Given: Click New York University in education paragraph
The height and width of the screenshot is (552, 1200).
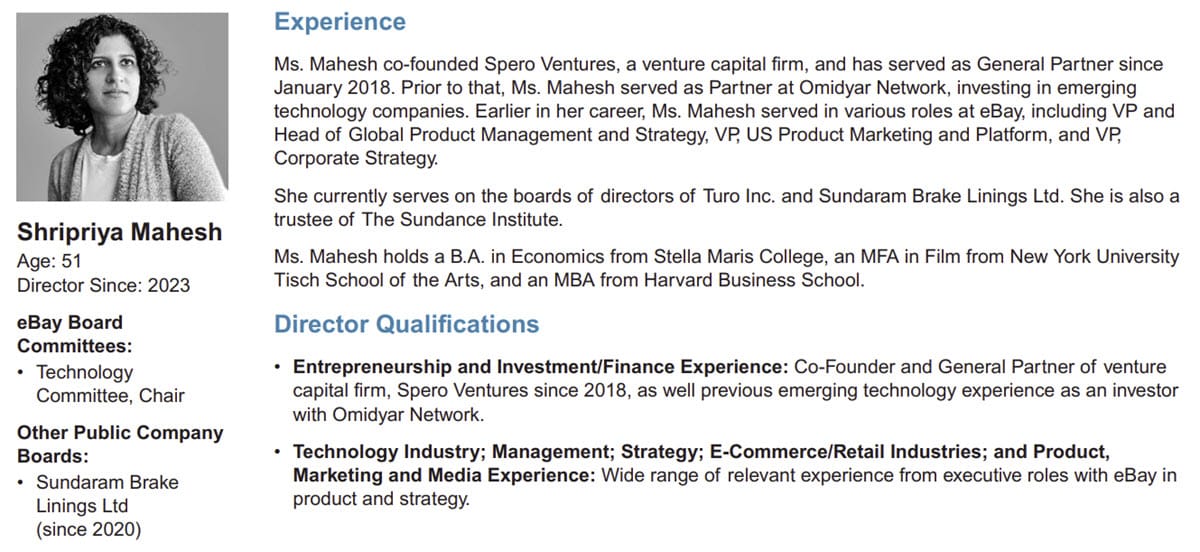Looking at the screenshot, I should point(1094,257).
